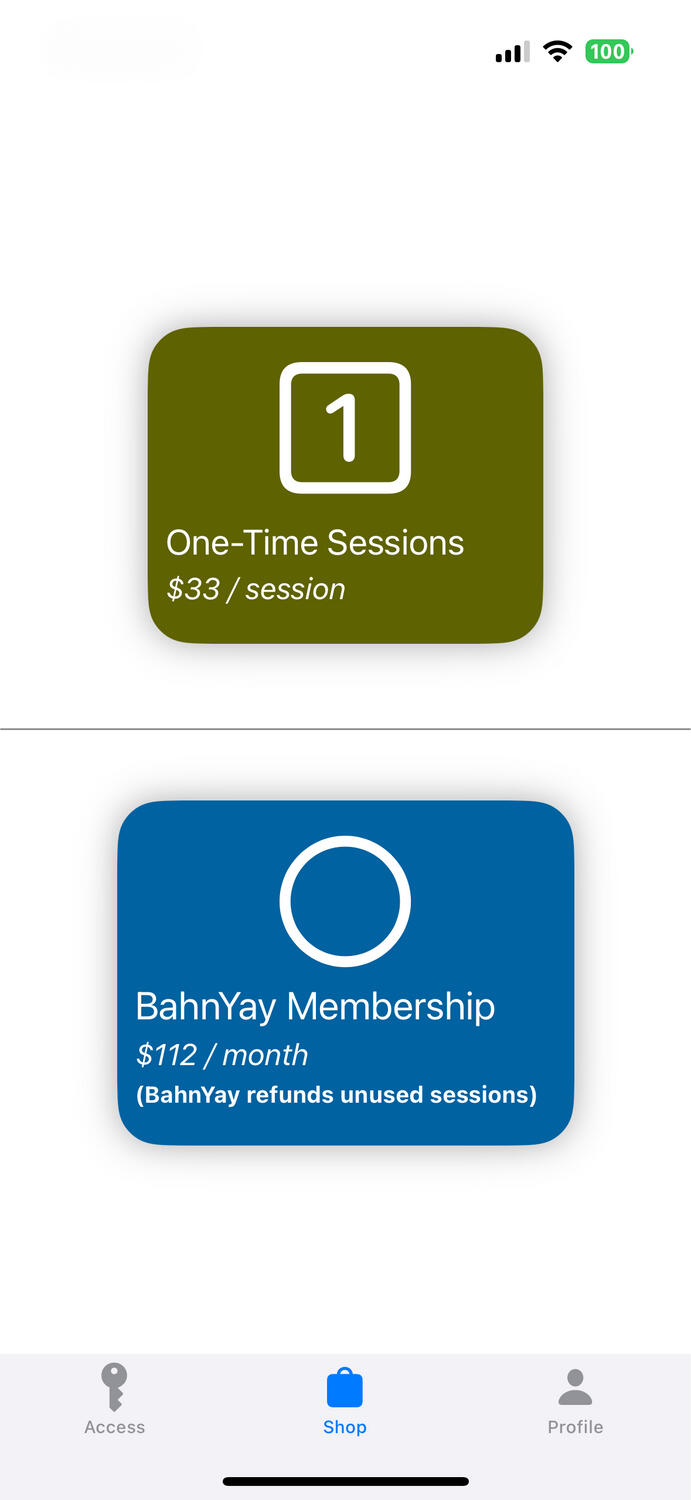Tap the Wi-Fi status icon
This screenshot has width=691, height=1500.
click(x=557, y=52)
